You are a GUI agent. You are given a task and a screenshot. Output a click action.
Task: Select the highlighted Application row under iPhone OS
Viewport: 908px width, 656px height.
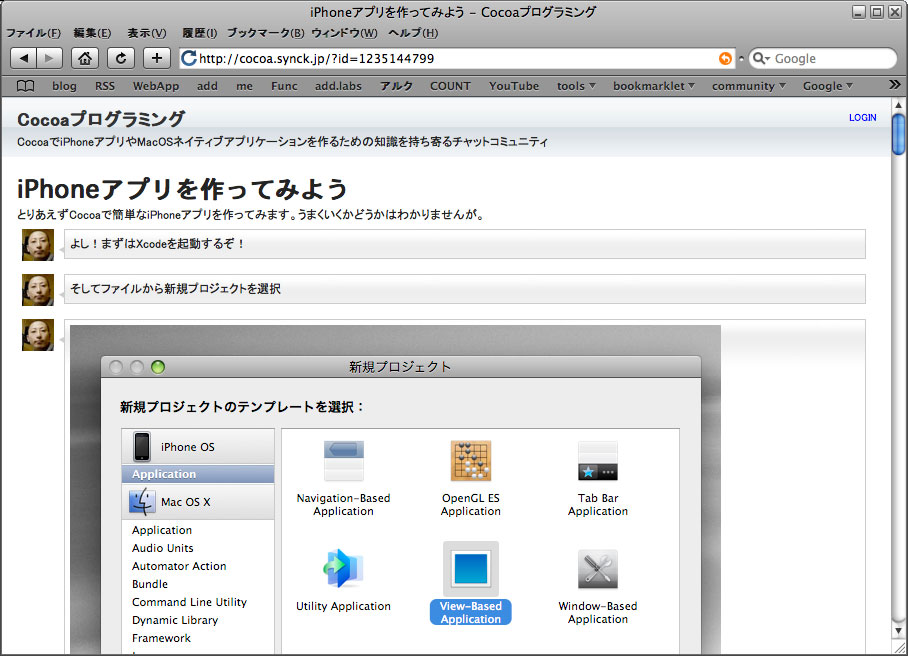pyautogui.click(x=198, y=474)
